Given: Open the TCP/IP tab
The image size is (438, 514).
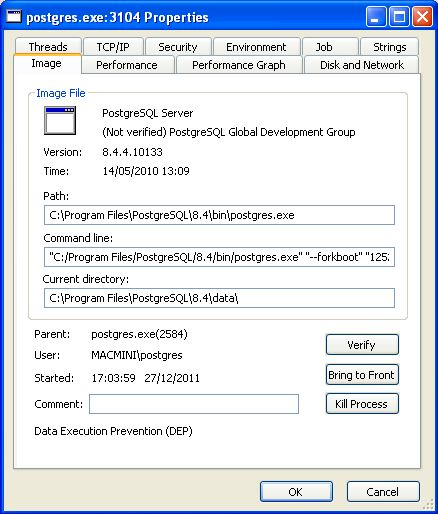Looking at the screenshot, I should pos(113,47).
